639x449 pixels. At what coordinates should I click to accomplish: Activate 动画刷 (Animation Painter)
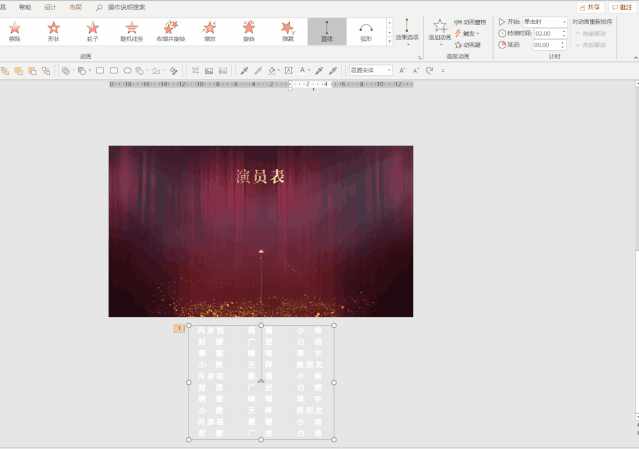(467, 45)
